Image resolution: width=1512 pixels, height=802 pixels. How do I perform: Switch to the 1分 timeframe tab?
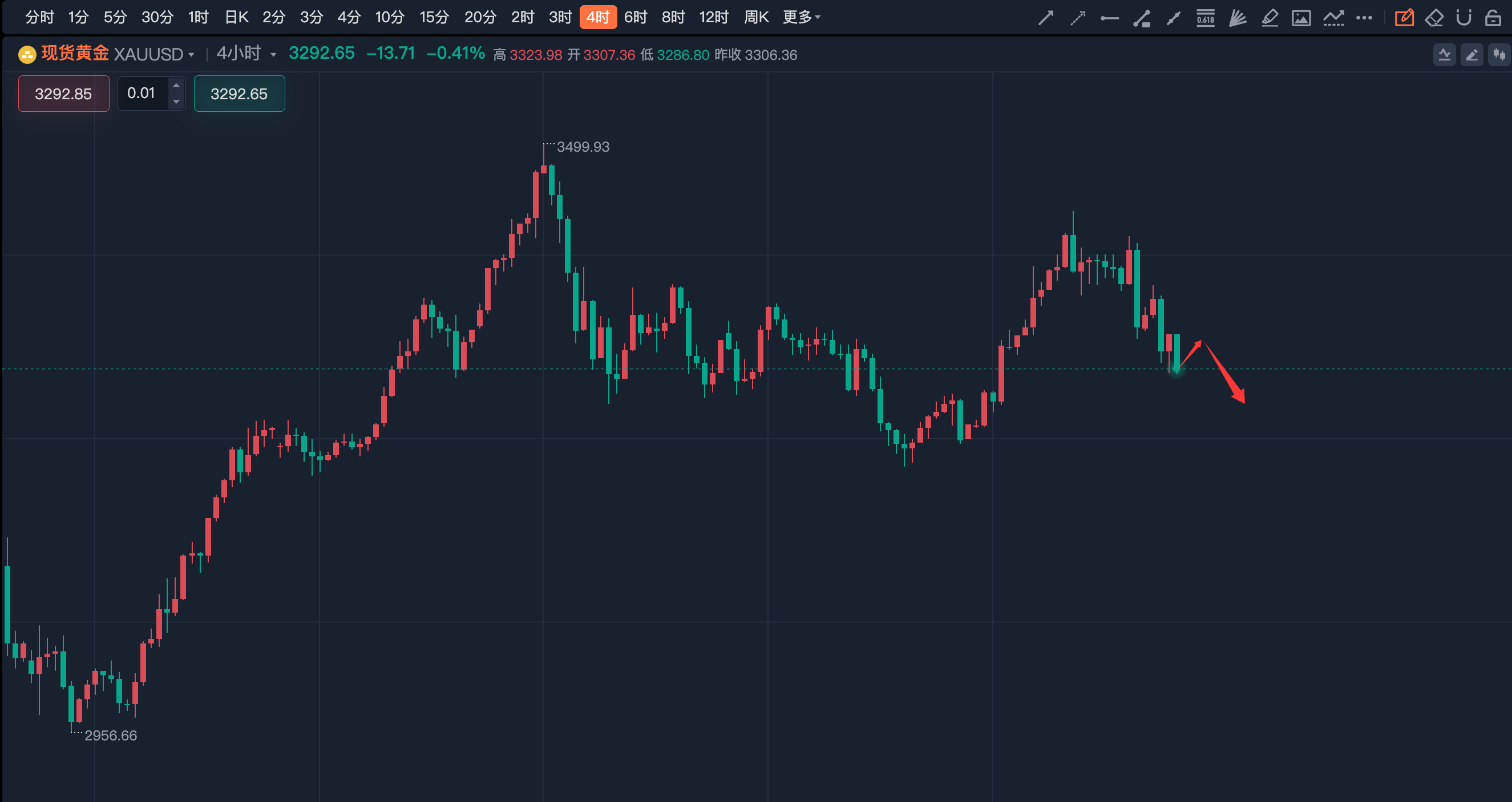coord(78,18)
